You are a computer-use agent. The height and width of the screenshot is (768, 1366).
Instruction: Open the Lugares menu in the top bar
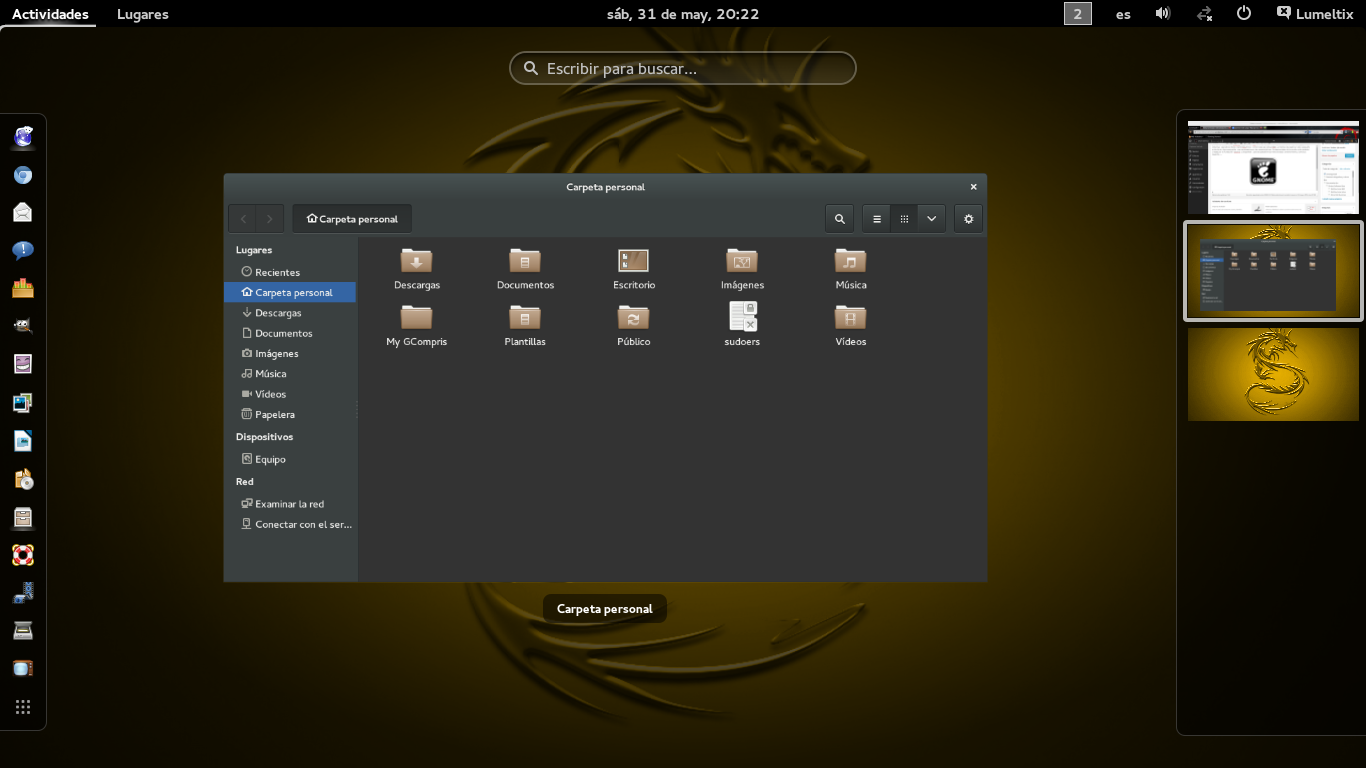point(142,14)
